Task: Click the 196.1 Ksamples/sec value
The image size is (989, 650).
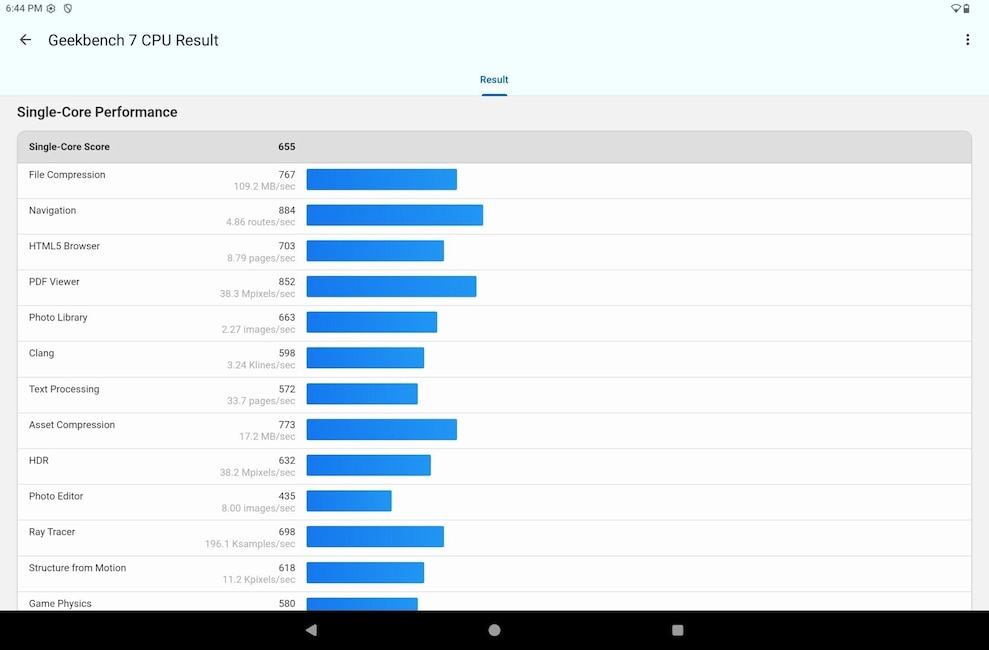Action: 250,544
